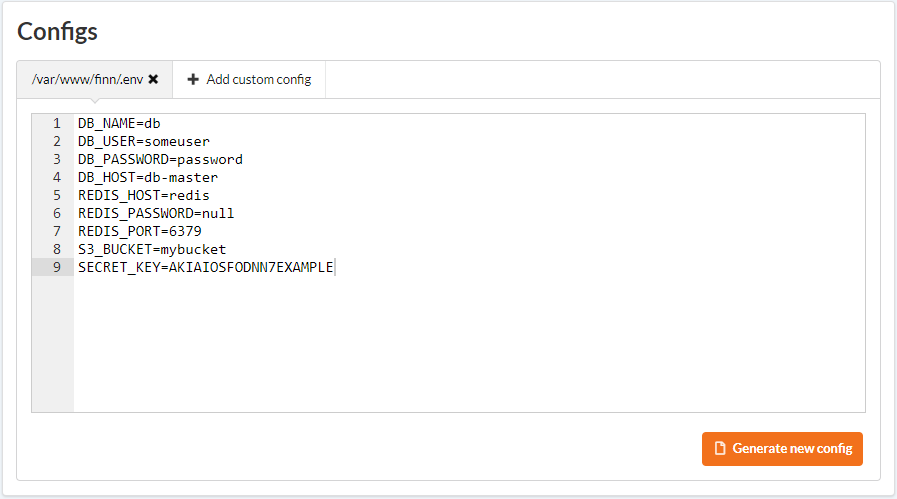Click the Configs heading
This screenshot has height=499, width=897.
coord(57,31)
